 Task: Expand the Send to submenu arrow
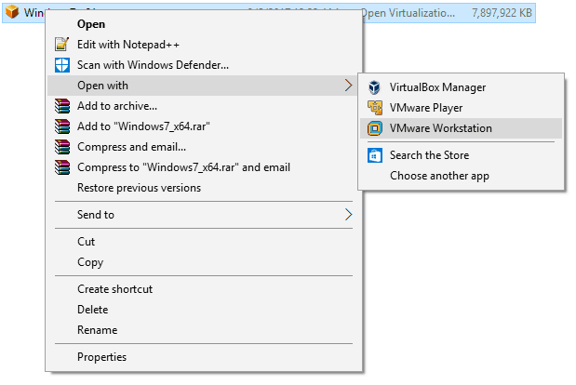click(x=348, y=215)
